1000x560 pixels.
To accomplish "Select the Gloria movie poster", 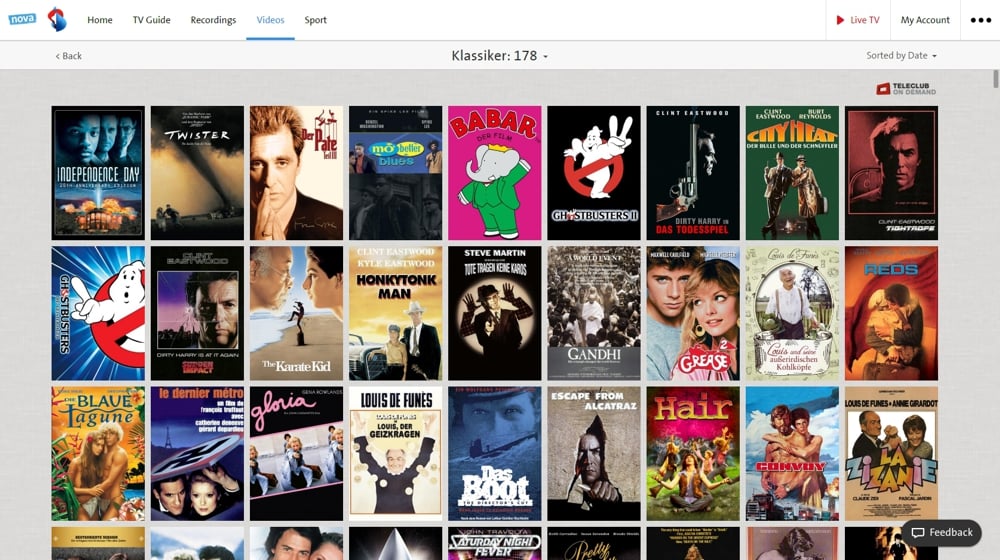I will click(x=297, y=453).
